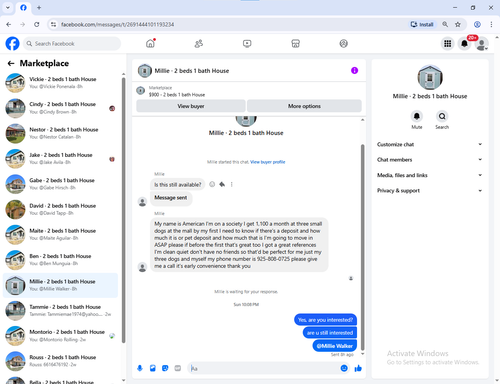
Task: Open the Friends icon in top navigation
Action: (199, 43)
